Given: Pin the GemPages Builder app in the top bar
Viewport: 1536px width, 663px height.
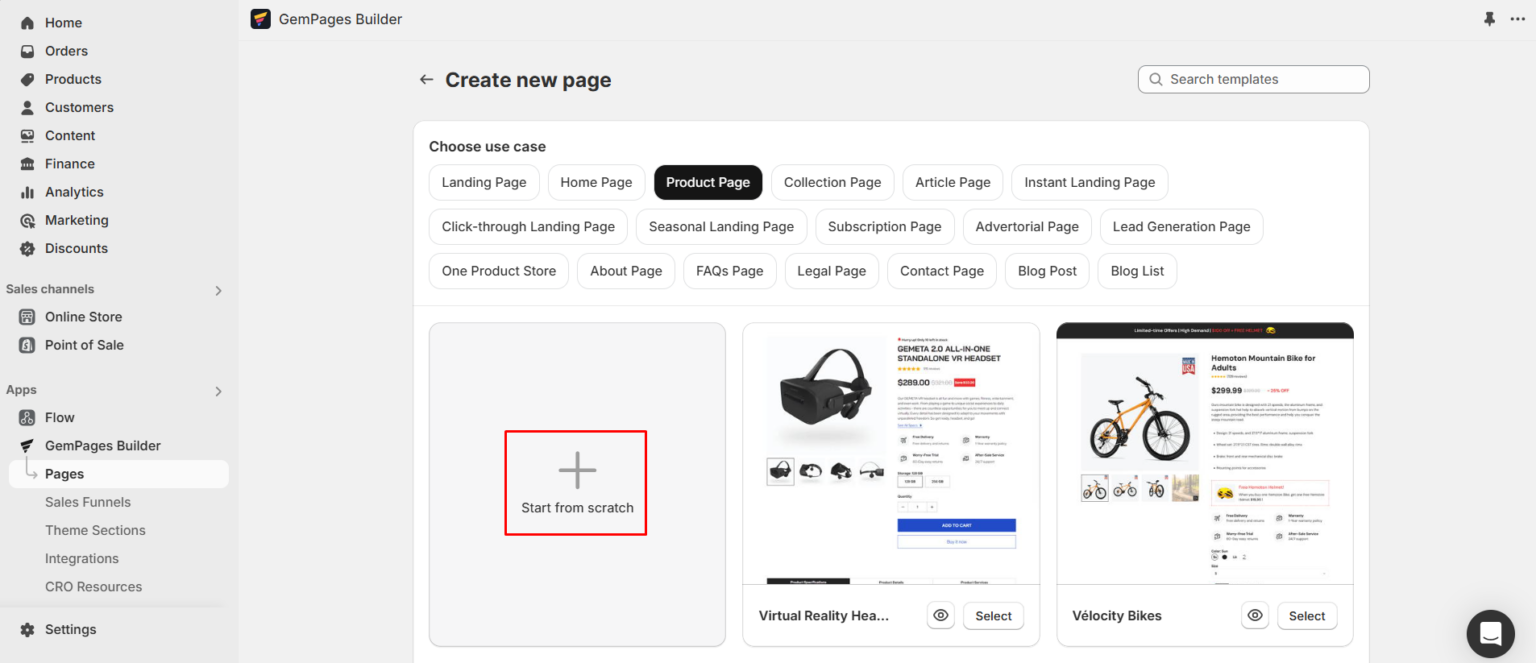Looking at the screenshot, I should click(1489, 18).
